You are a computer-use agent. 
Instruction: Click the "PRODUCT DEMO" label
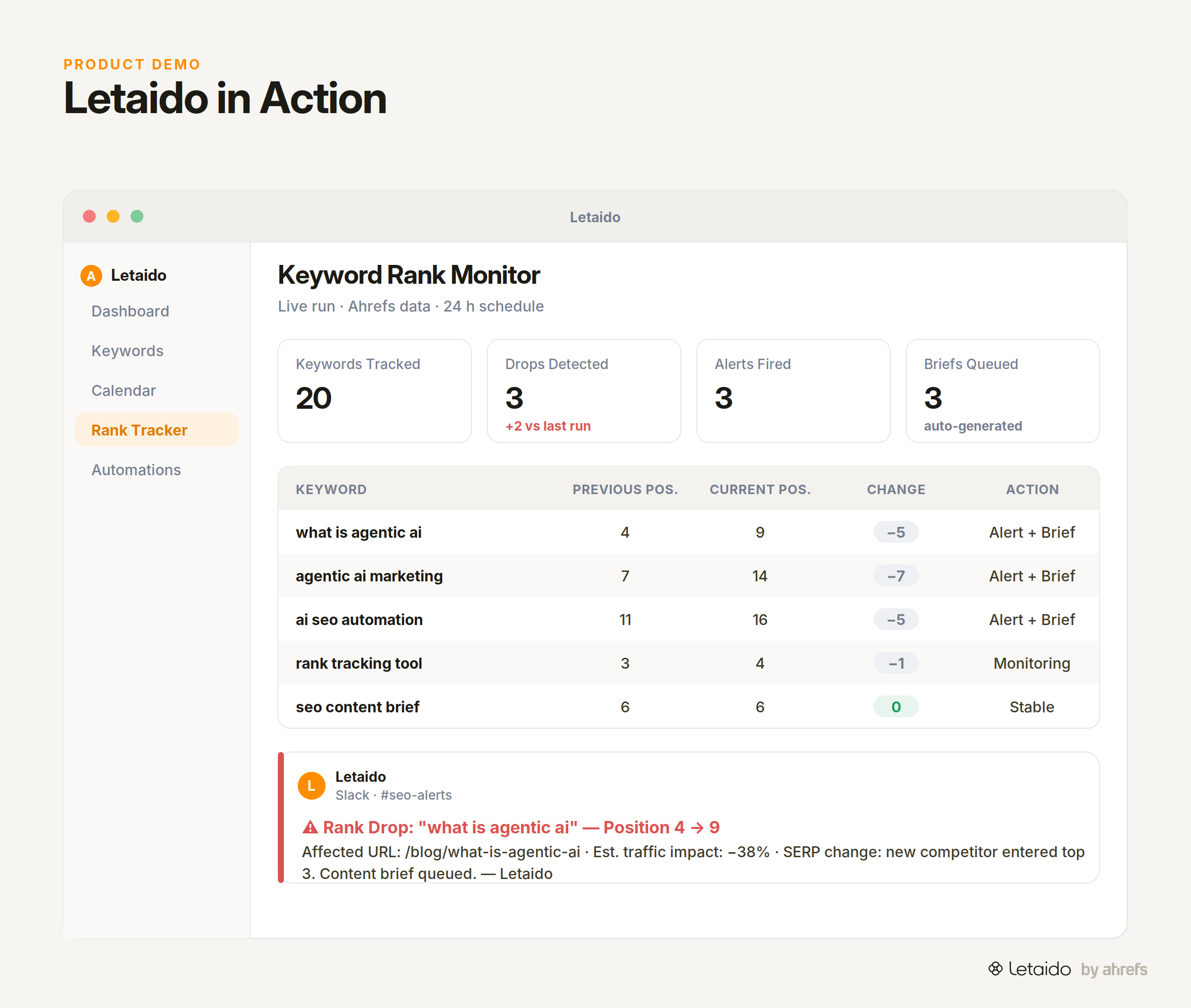coord(132,64)
